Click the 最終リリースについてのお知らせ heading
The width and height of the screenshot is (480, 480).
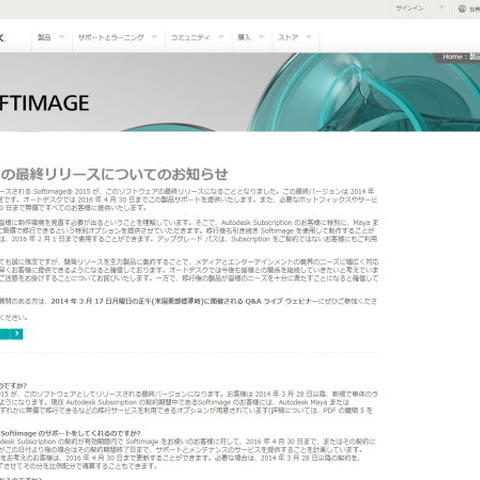114,174
